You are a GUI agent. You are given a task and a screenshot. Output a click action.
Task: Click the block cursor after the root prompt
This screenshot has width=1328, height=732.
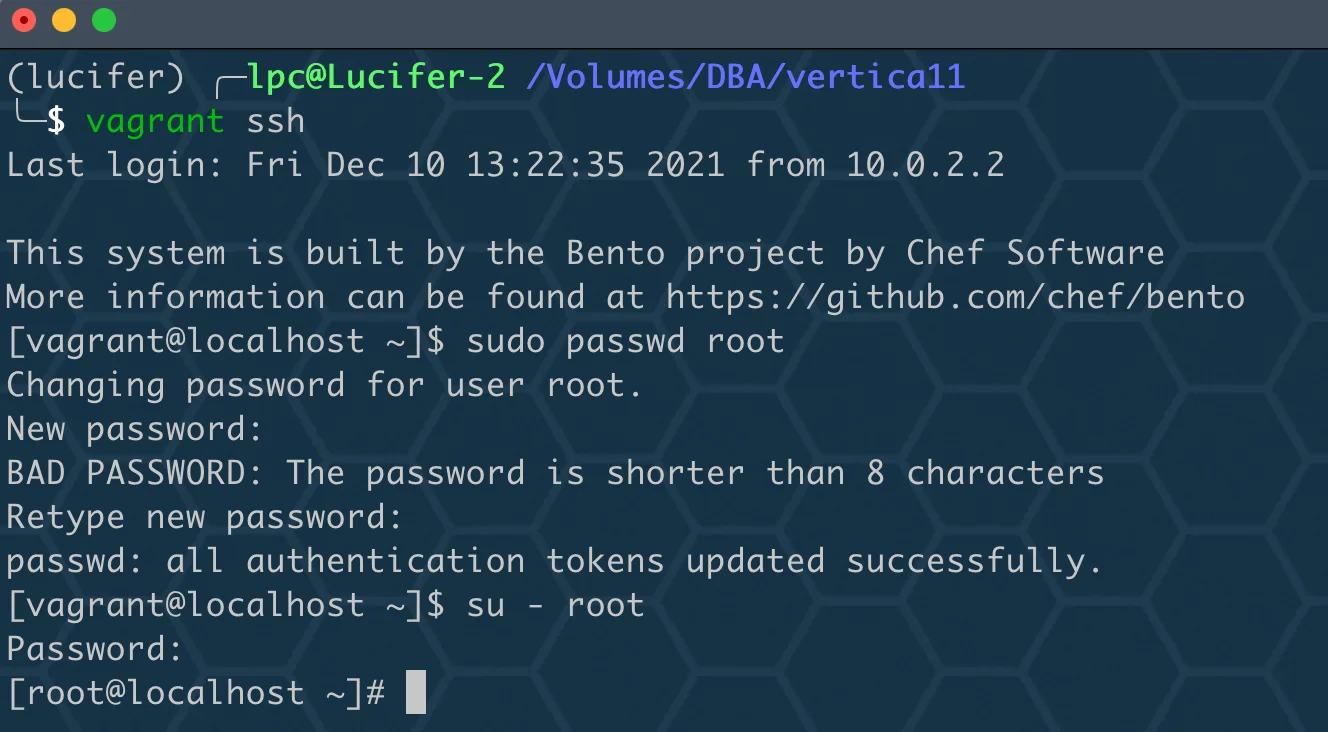[x=416, y=693]
